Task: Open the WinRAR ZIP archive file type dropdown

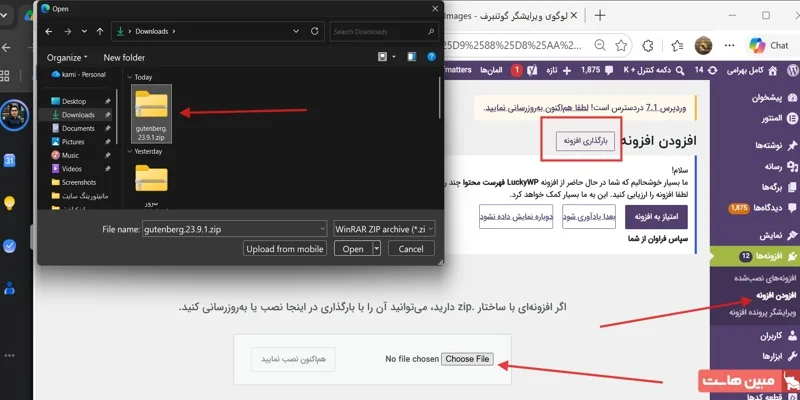Action: [x=384, y=229]
